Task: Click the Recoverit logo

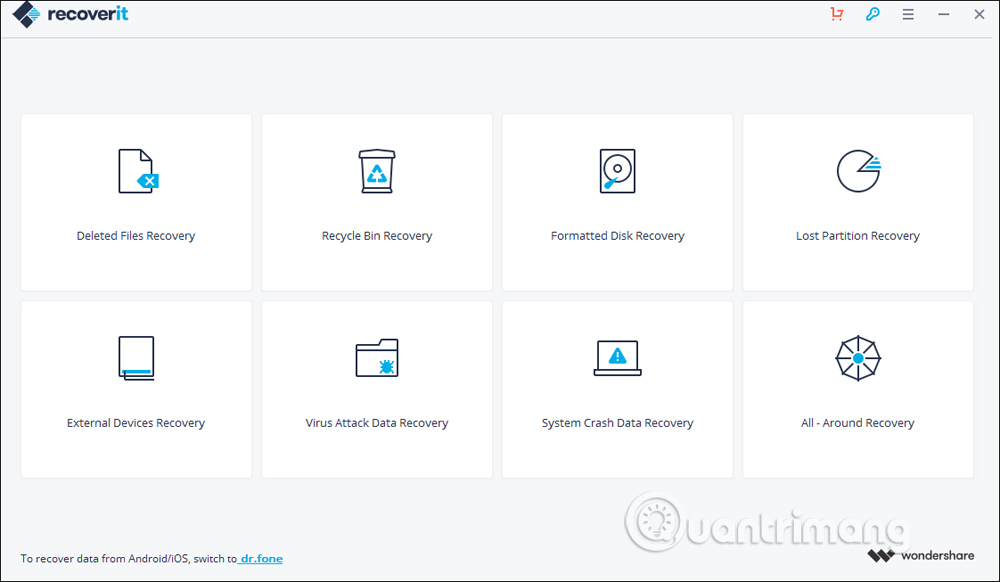Action: click(x=69, y=14)
